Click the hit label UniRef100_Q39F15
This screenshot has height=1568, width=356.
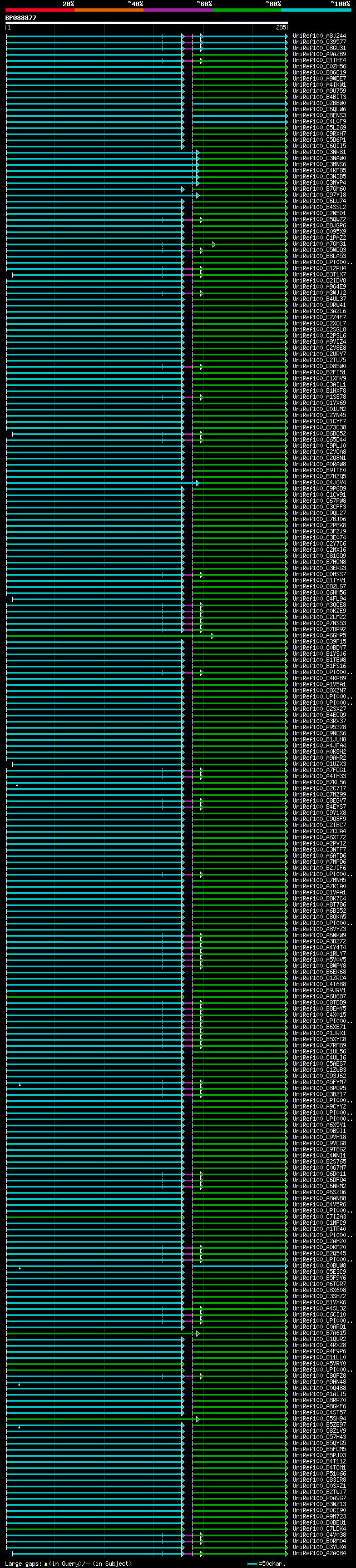[319, 641]
